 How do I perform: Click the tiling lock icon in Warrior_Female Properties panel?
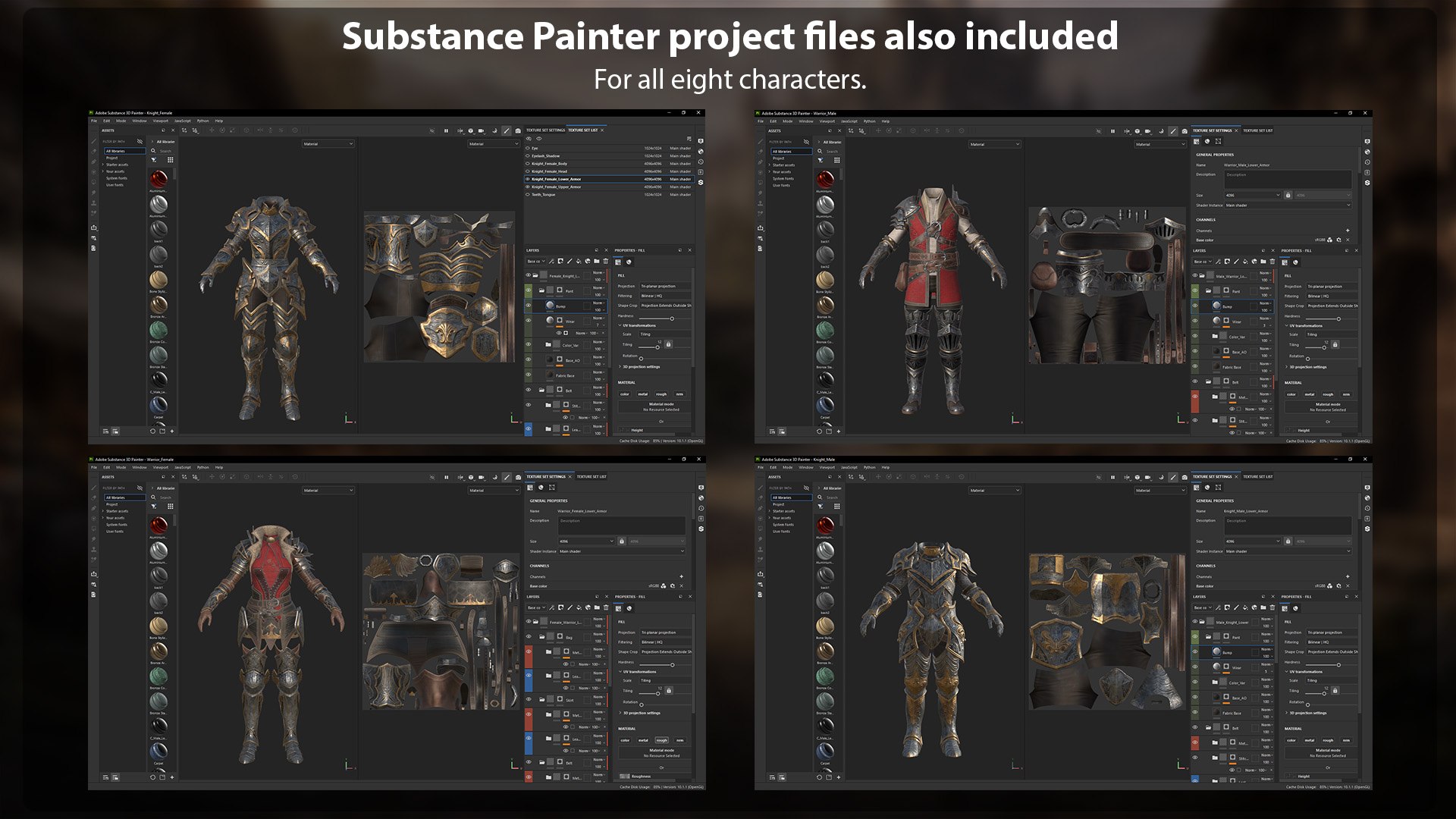(x=668, y=691)
